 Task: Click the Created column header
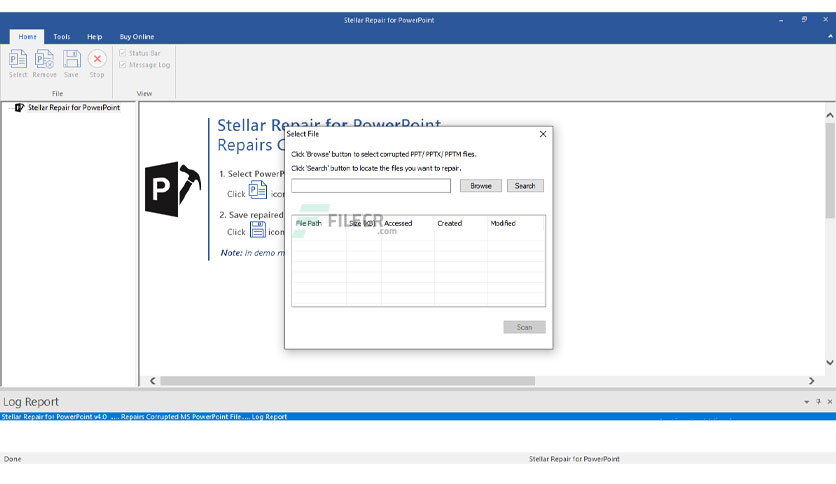click(449, 223)
